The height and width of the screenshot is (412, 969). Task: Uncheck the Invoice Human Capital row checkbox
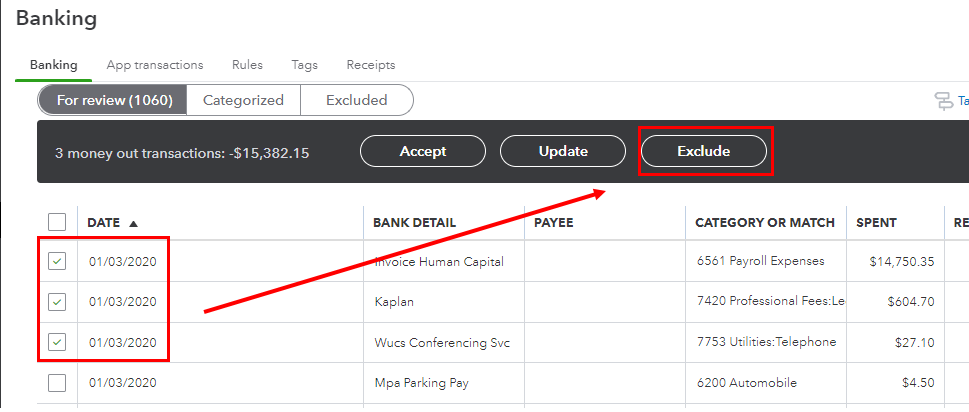tap(57, 261)
